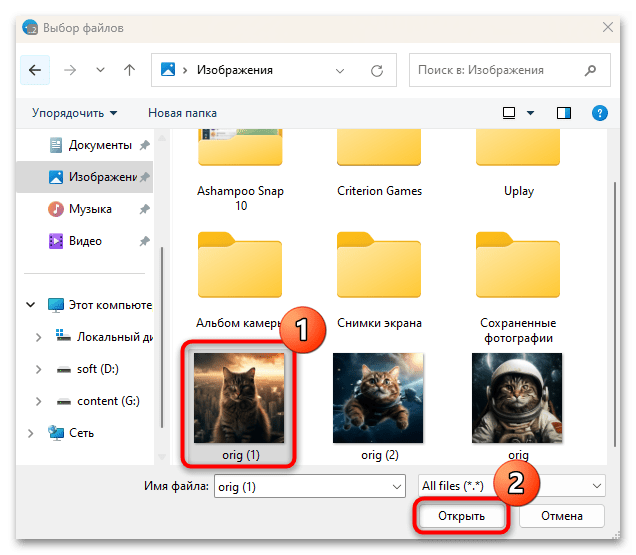Open the file name dropdown arrow

[397, 486]
